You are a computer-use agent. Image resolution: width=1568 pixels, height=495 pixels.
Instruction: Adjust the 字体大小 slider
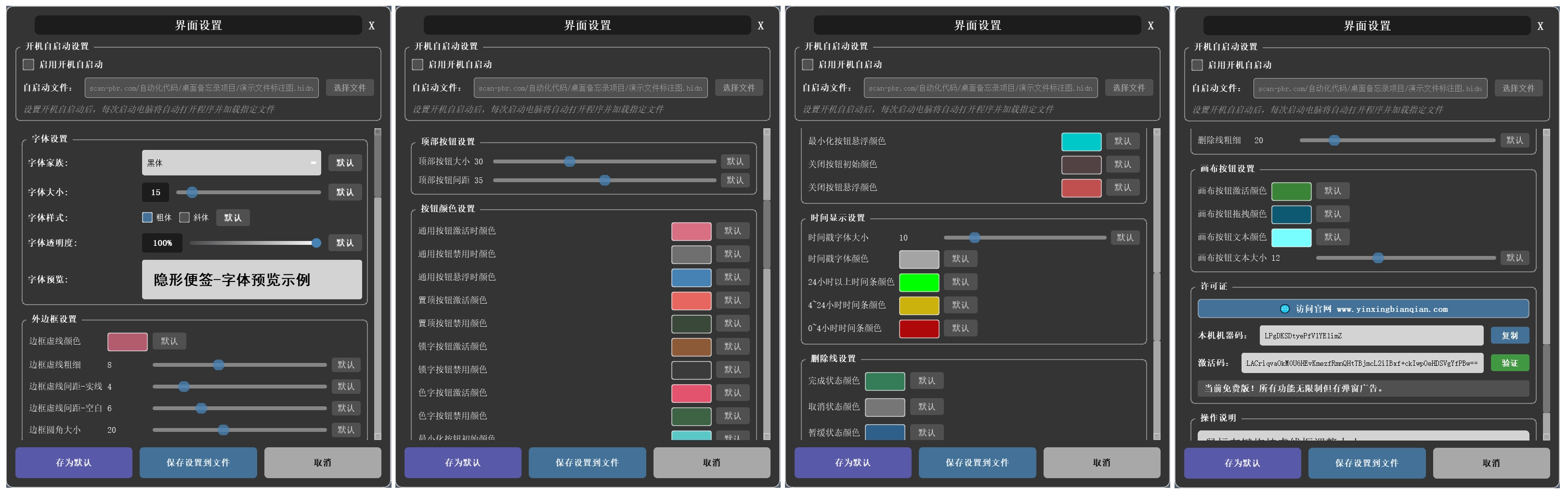tap(192, 192)
